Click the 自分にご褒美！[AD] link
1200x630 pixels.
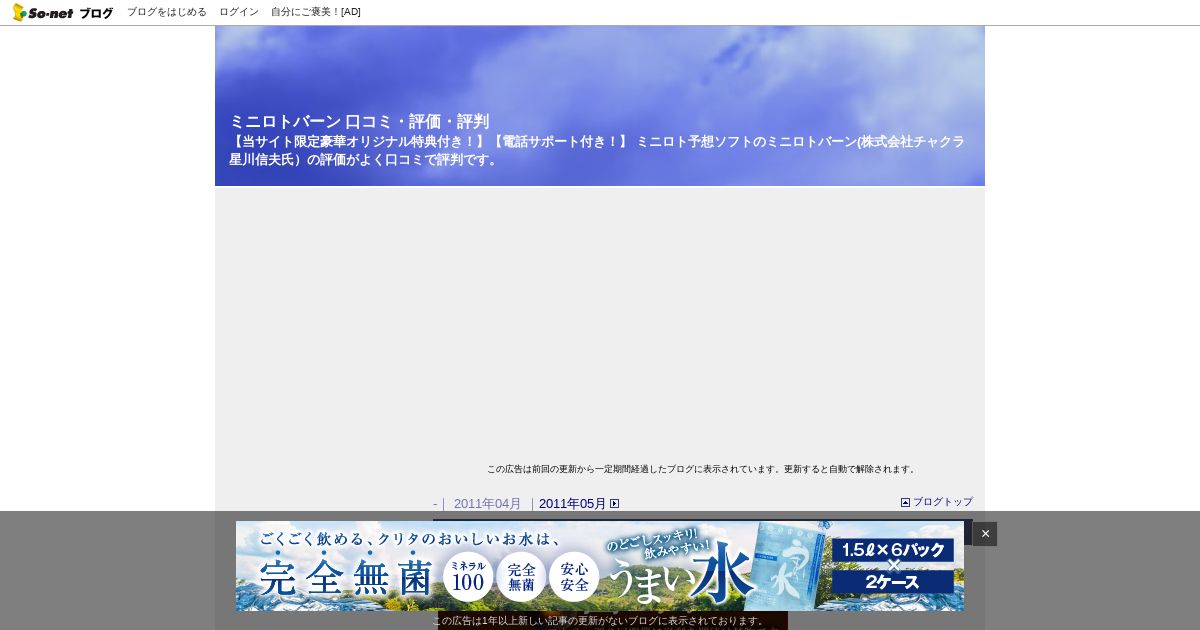click(x=316, y=12)
